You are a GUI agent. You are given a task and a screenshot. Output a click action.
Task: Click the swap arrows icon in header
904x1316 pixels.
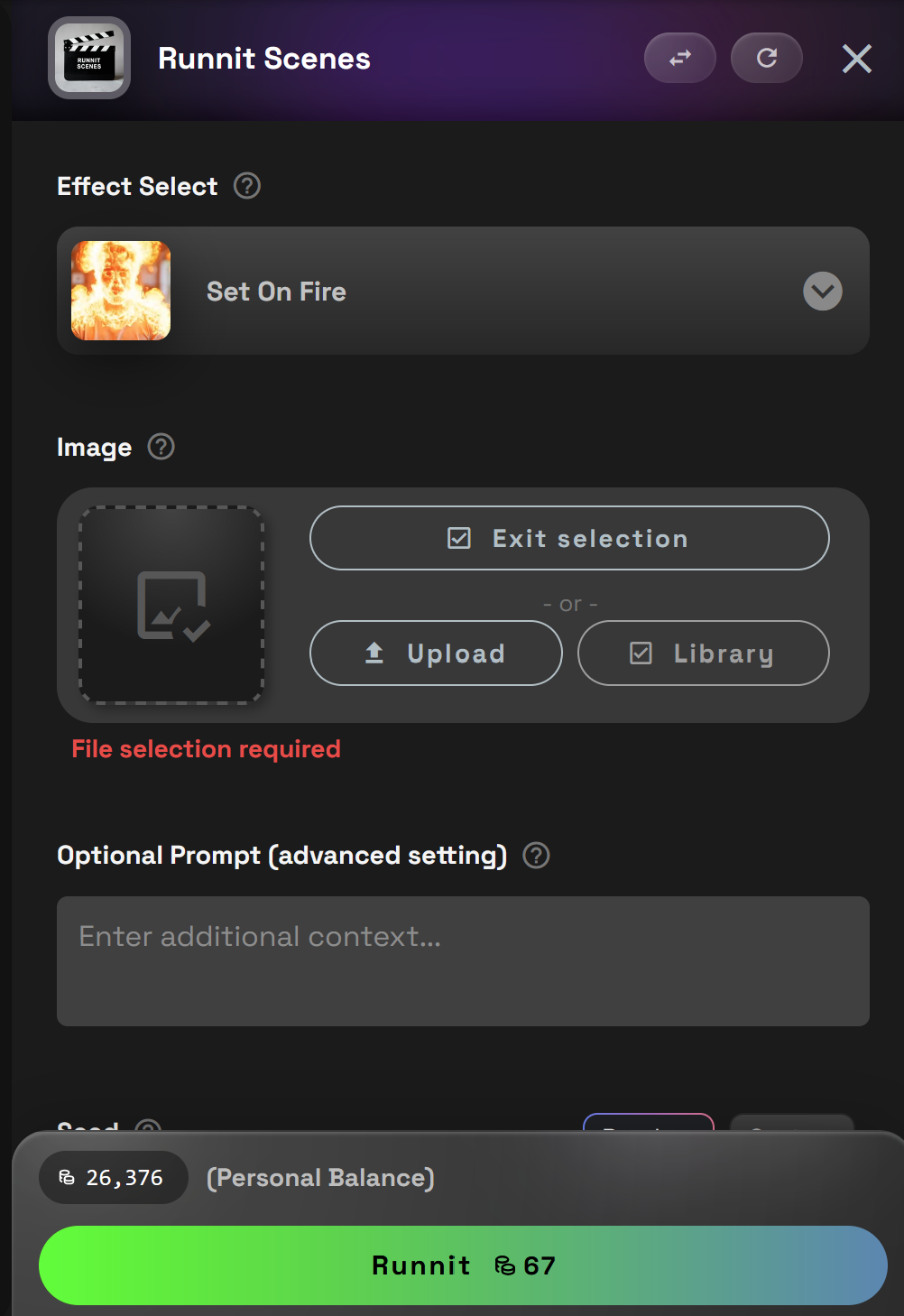[x=680, y=58]
